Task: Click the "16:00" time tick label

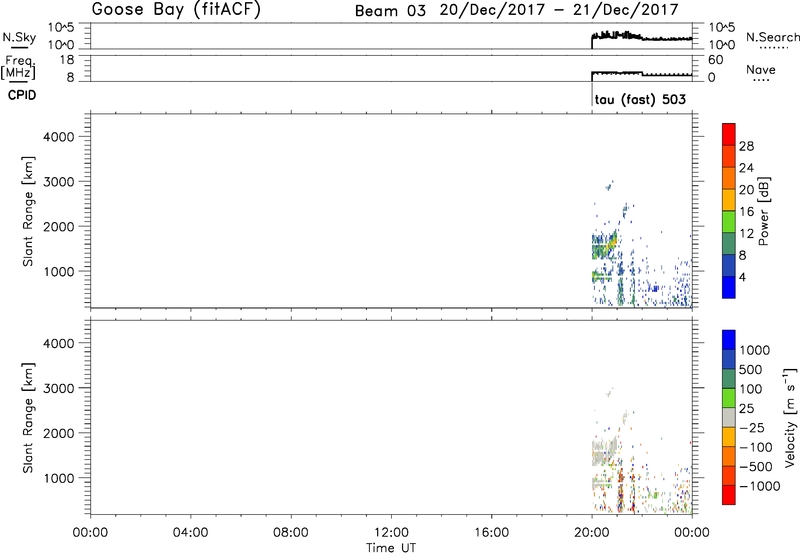Action: (x=491, y=533)
